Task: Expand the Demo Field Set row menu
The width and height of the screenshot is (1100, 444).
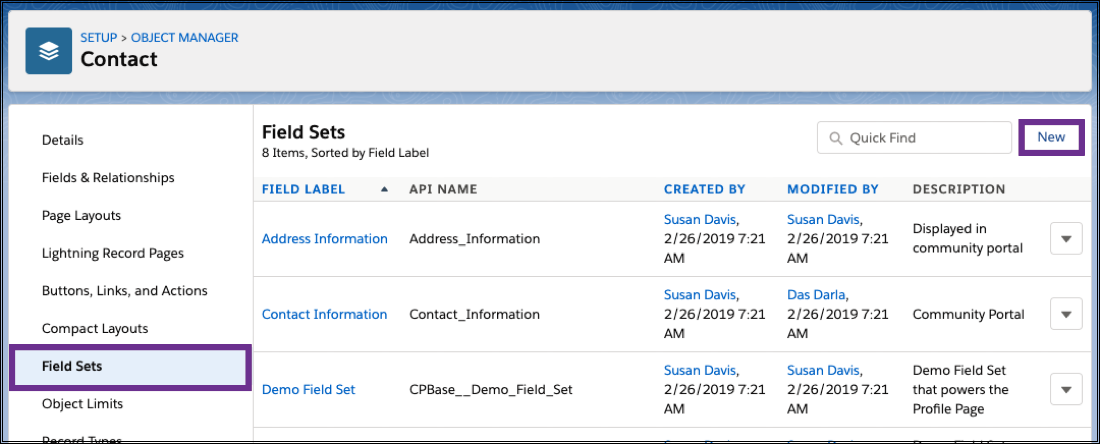Action: pyautogui.click(x=1066, y=390)
